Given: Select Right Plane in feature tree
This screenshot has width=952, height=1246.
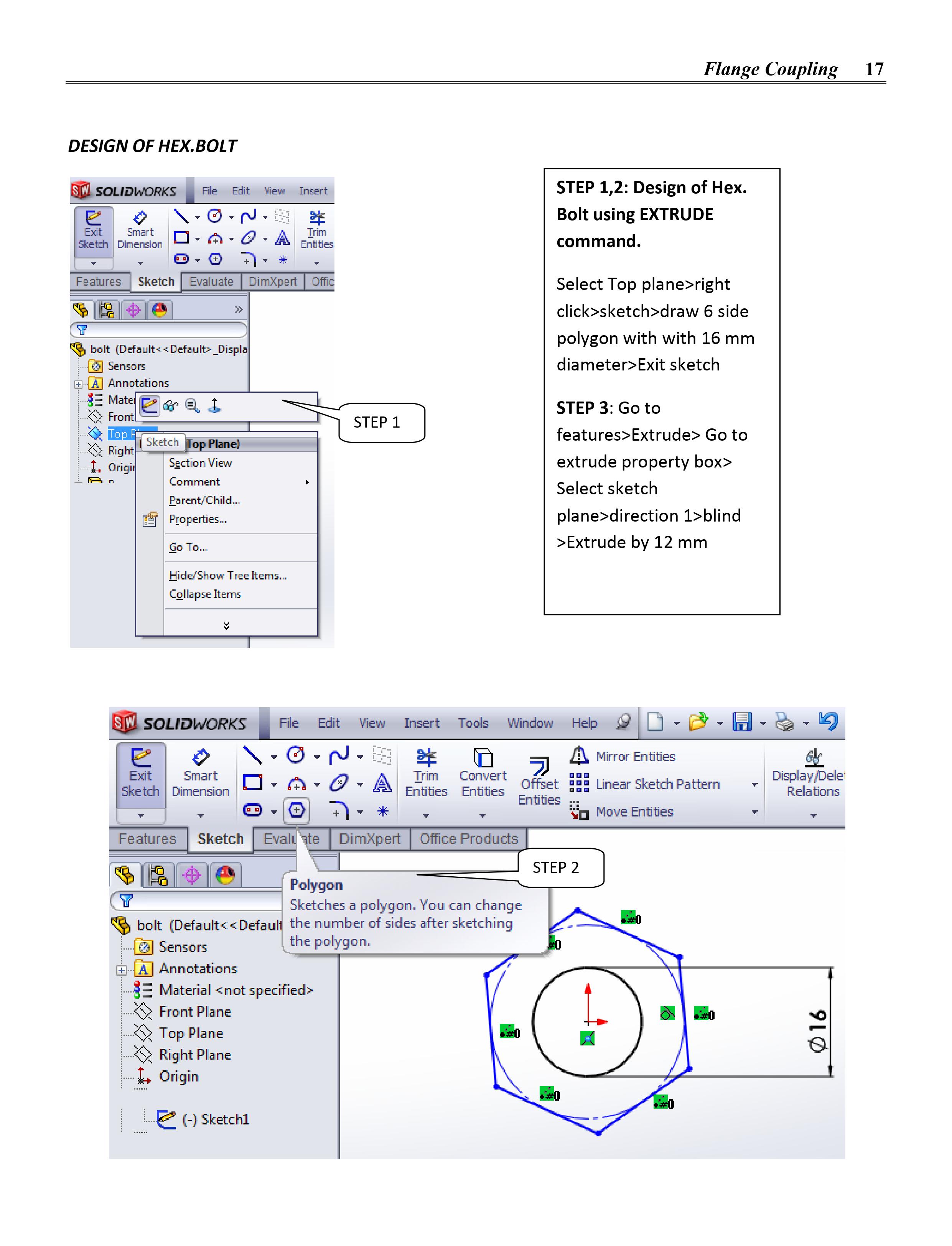Looking at the screenshot, I should coord(195,1055).
